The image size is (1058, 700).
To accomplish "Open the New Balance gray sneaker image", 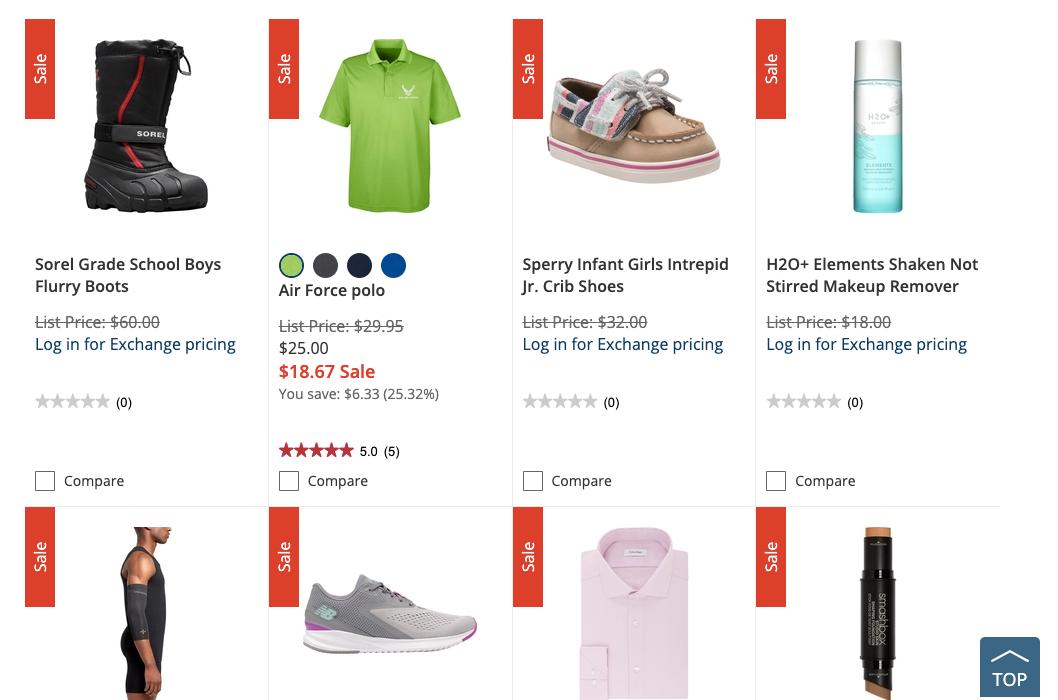I will click(390, 613).
